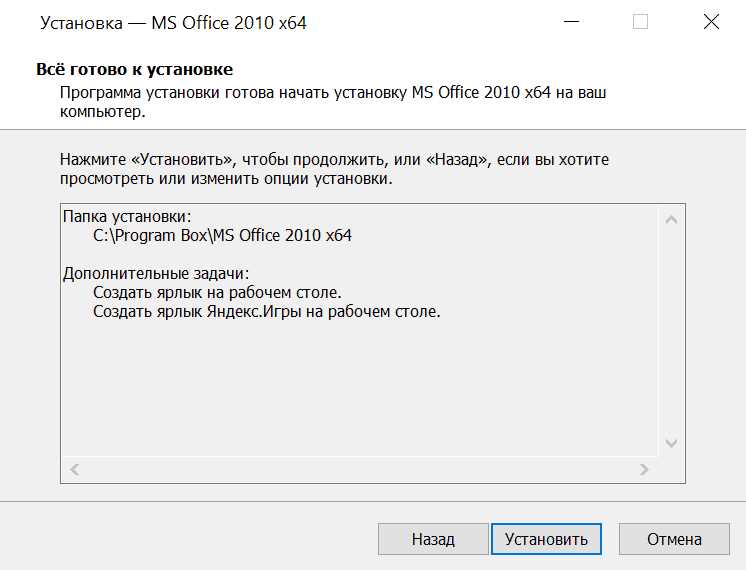This screenshot has height=570, width=746.
Task: Click the greyed-out maximize window icon
Action: tap(640, 22)
